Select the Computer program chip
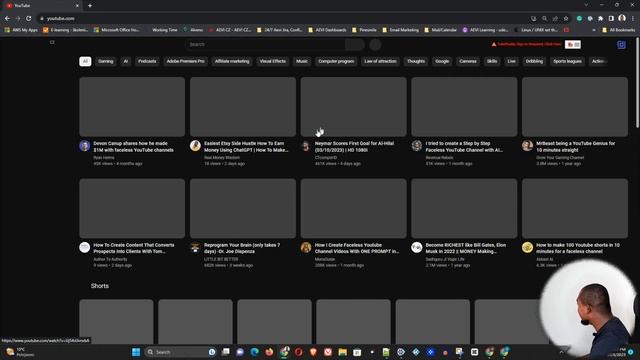The width and height of the screenshot is (640, 360). click(x=336, y=61)
